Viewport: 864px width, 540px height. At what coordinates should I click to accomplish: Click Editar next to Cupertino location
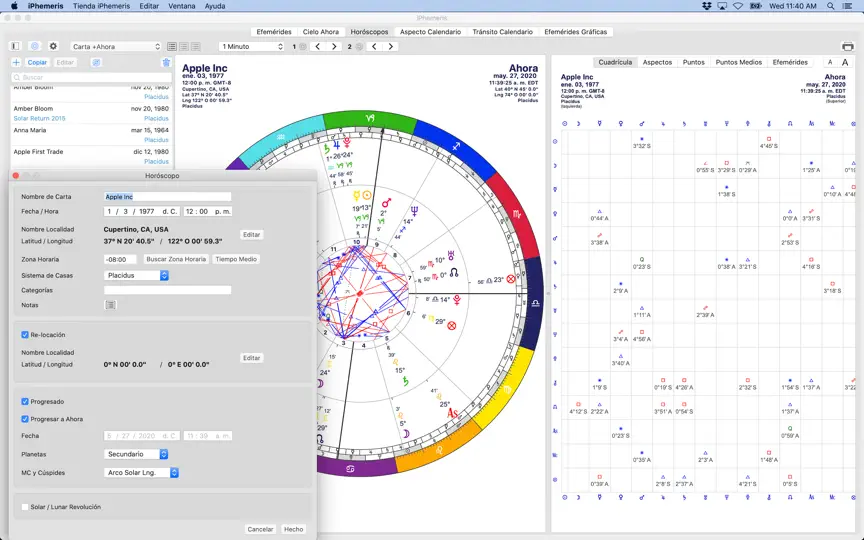click(x=251, y=235)
